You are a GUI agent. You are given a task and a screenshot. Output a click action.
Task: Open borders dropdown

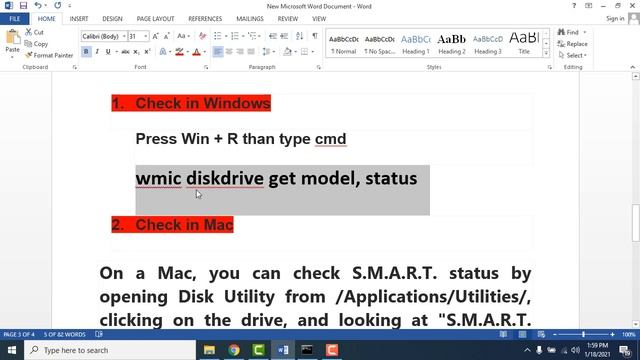[x=313, y=52]
